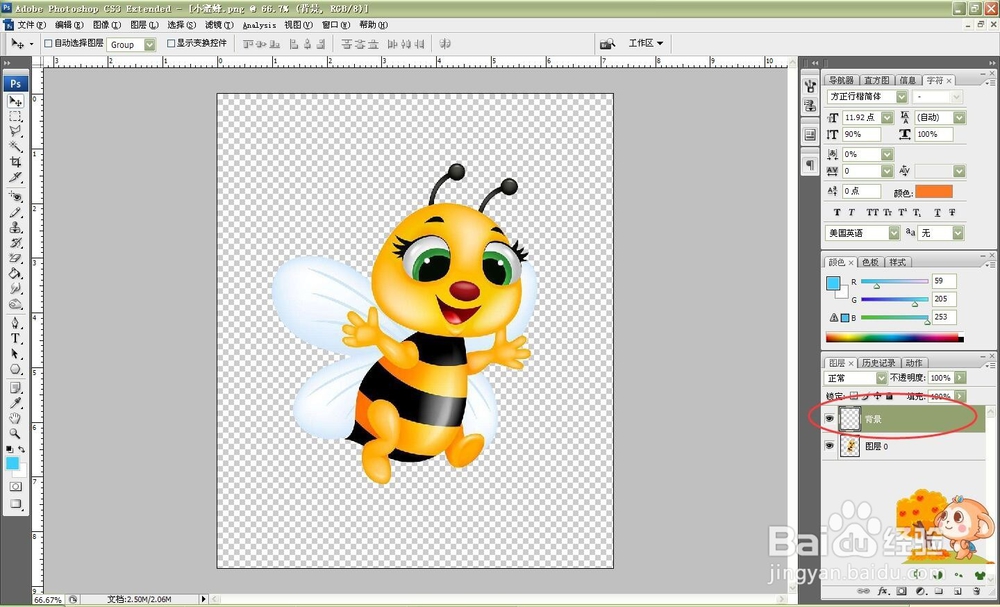The width and height of the screenshot is (1000, 607).
Task: Select the History Brush tool
Action: [15, 244]
